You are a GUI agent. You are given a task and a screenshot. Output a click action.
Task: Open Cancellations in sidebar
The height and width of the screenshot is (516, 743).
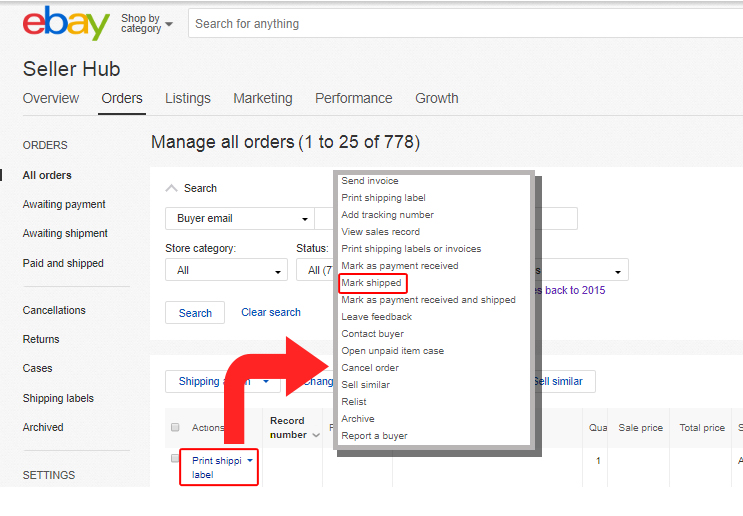point(54,310)
